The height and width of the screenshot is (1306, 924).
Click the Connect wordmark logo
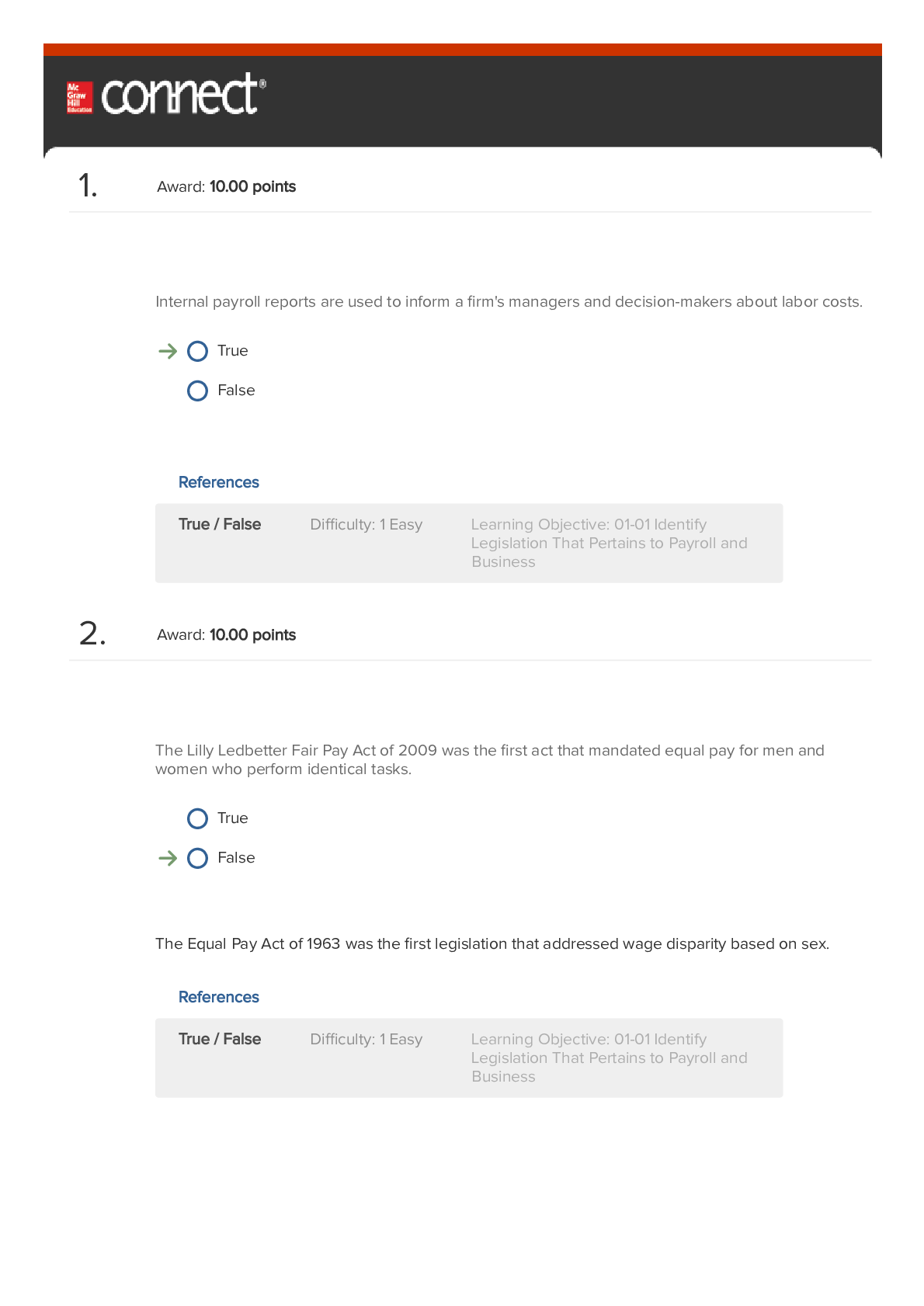pos(183,94)
